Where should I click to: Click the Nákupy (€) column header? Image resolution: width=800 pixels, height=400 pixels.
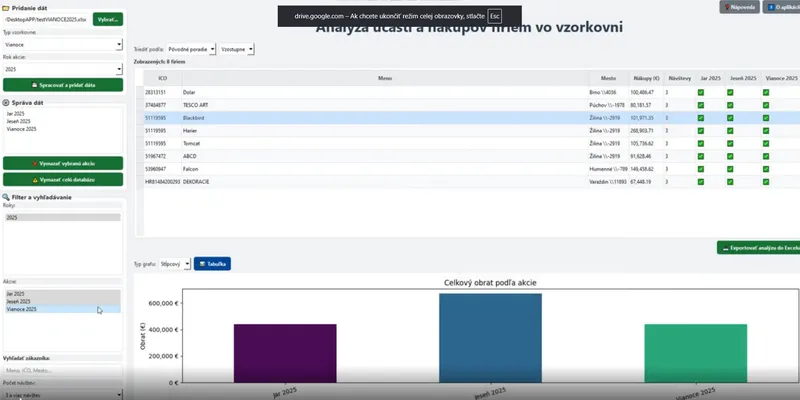pyautogui.click(x=646, y=78)
